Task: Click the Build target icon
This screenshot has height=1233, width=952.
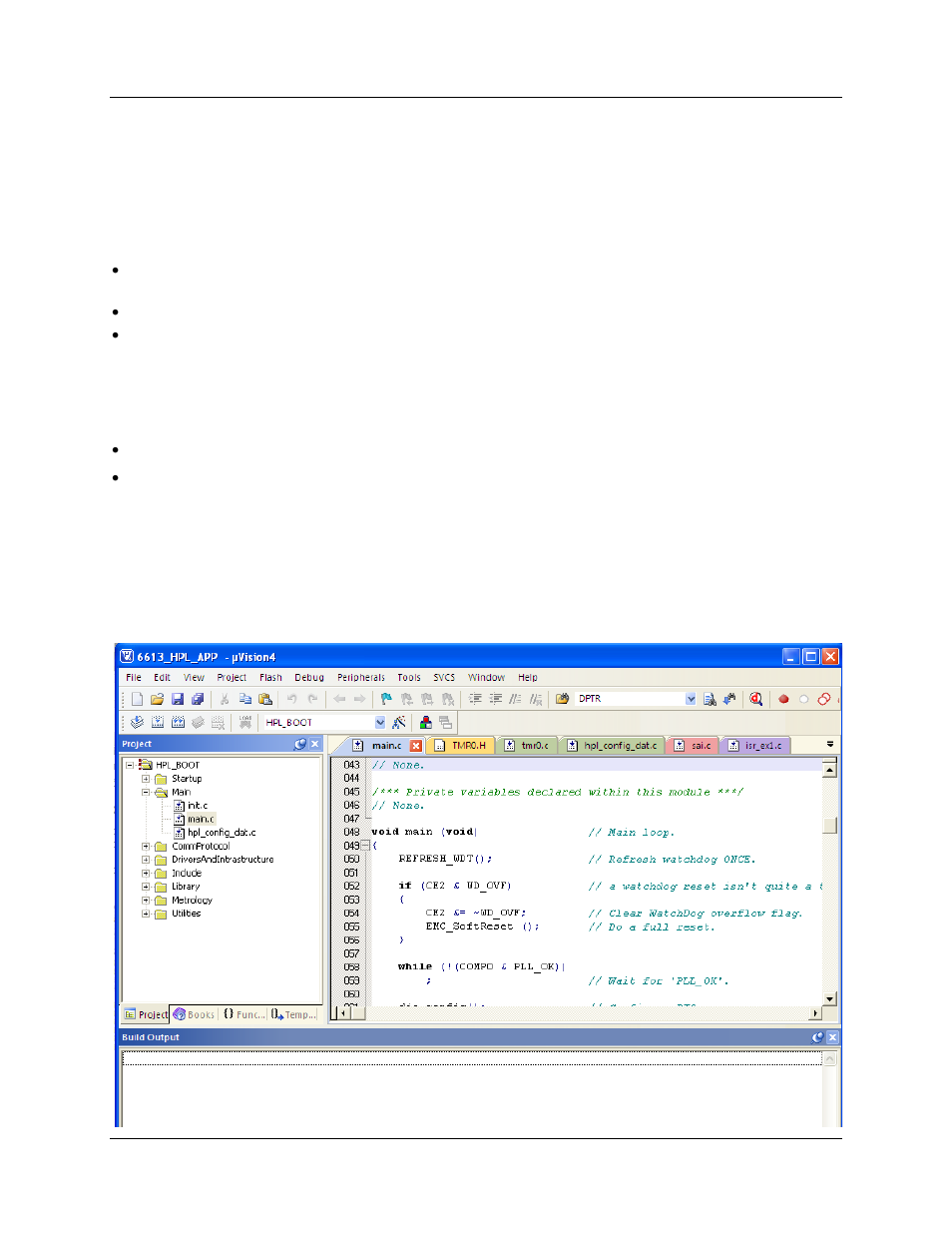Action: [157, 722]
